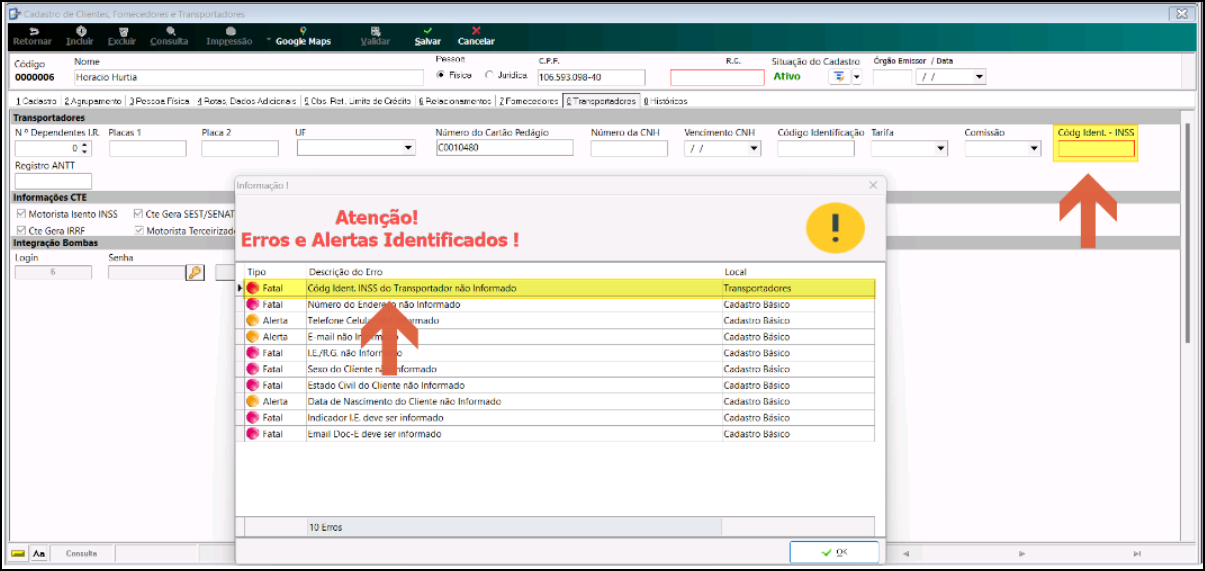The height and width of the screenshot is (571, 1205).
Task: Open the Situação do Cadastro dropdown arrow
Action: tap(855, 77)
